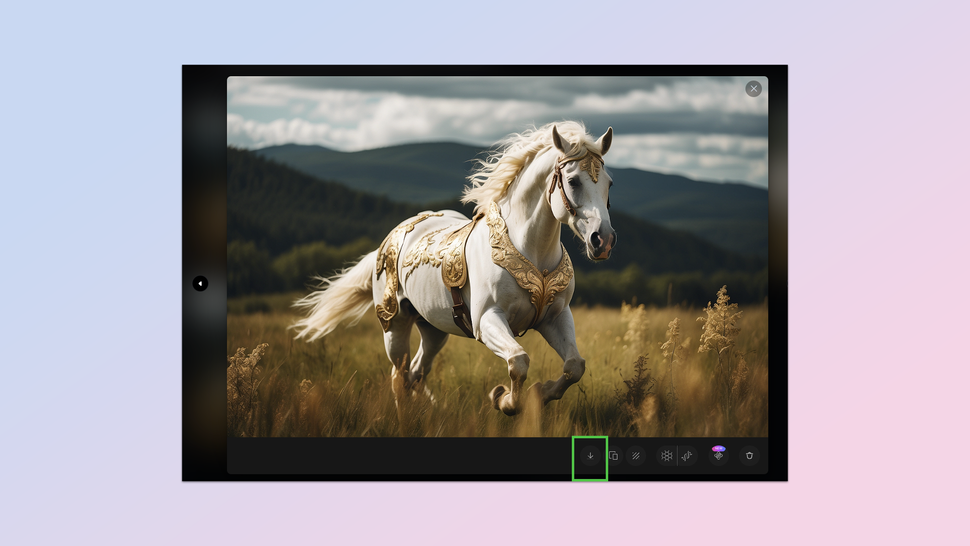This screenshot has height=546, width=970.
Task: Click the diagonal-lines icon in the toolbar
Action: coord(635,456)
